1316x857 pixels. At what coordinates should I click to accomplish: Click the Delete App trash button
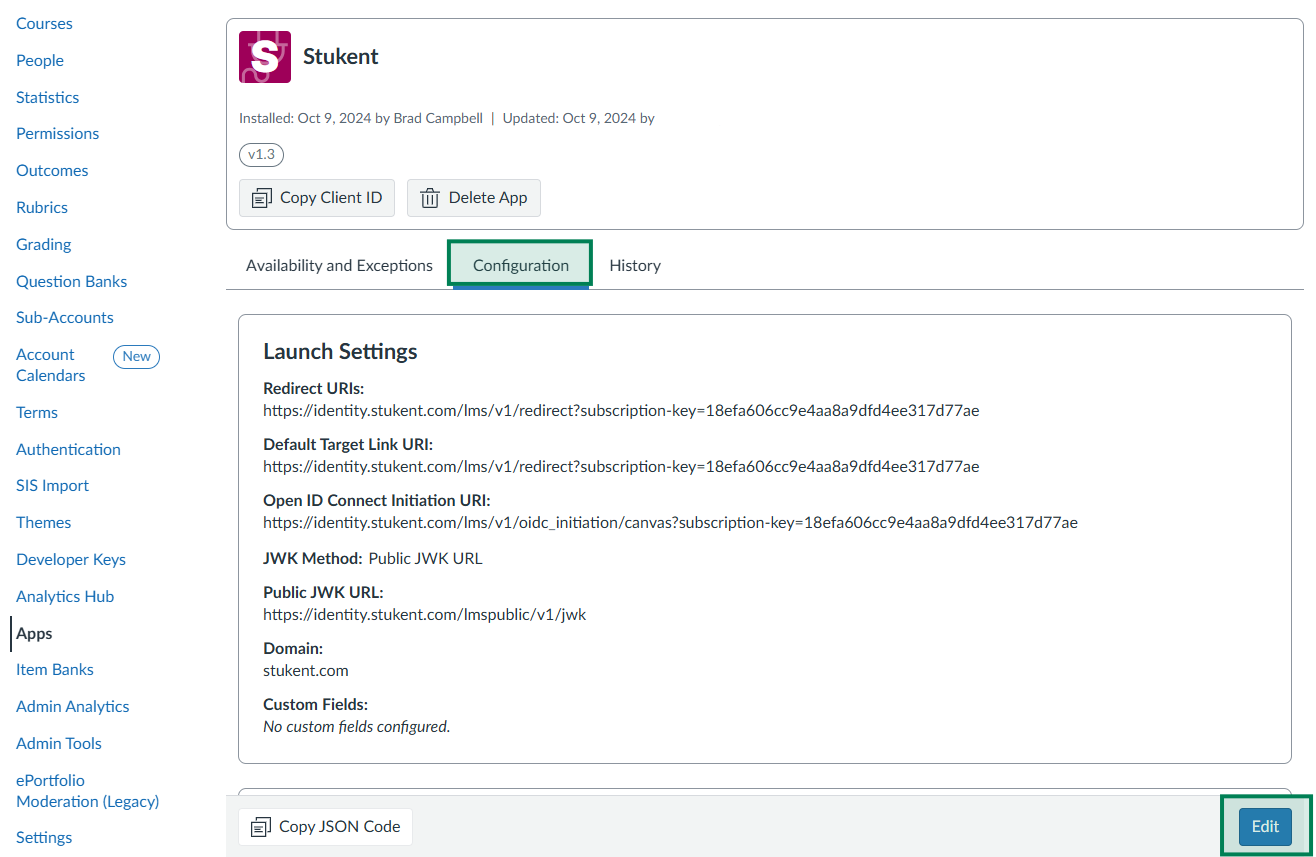(x=474, y=198)
